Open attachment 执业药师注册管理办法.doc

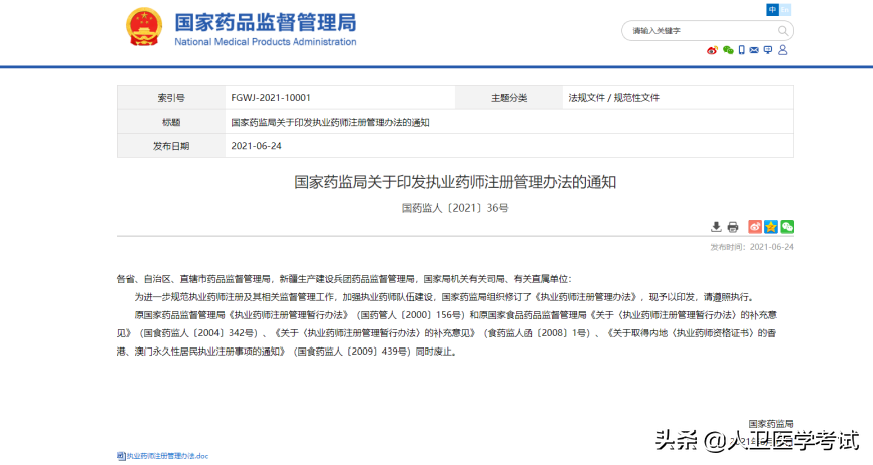167,456
